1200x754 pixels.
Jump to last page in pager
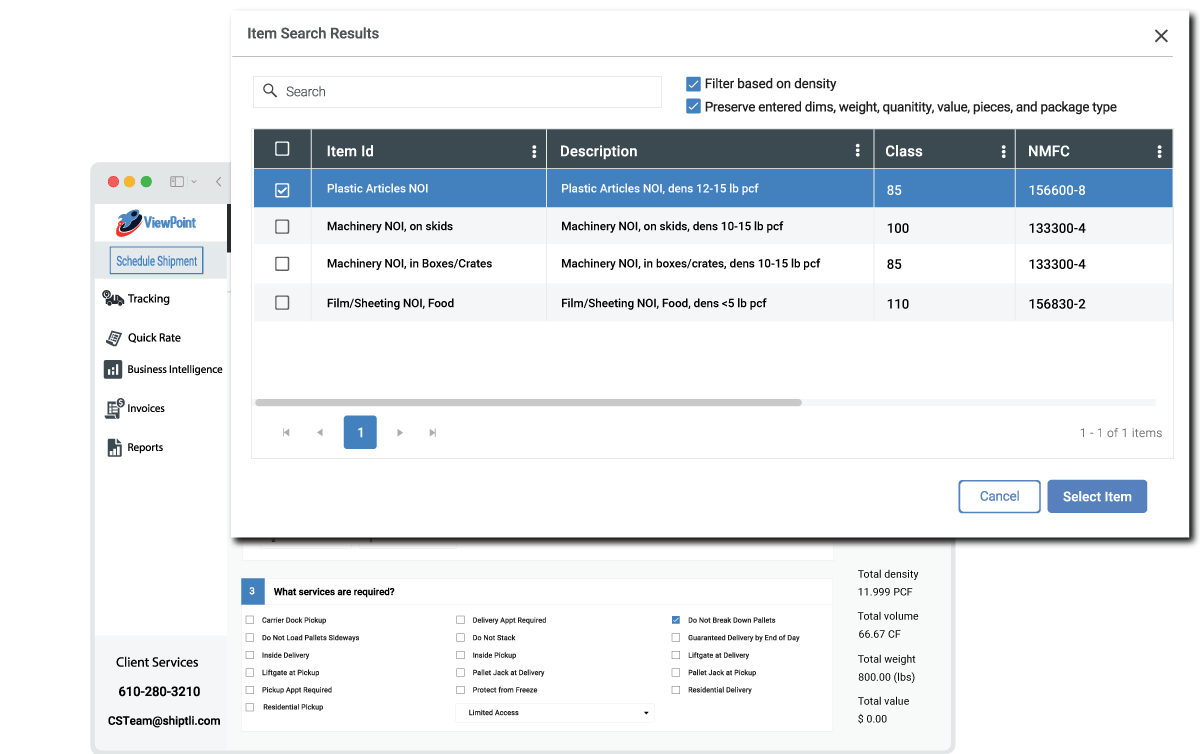[433, 433]
